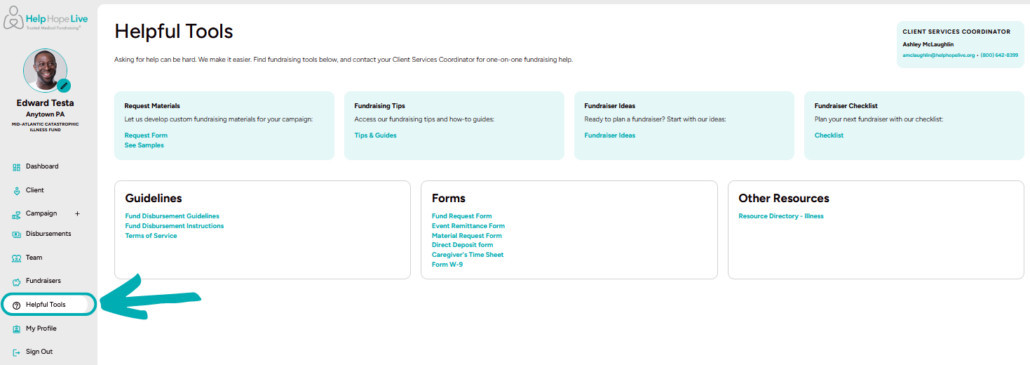Open Caregiver's Time Sheet link
The width and height of the screenshot is (1030, 365).
468,255
